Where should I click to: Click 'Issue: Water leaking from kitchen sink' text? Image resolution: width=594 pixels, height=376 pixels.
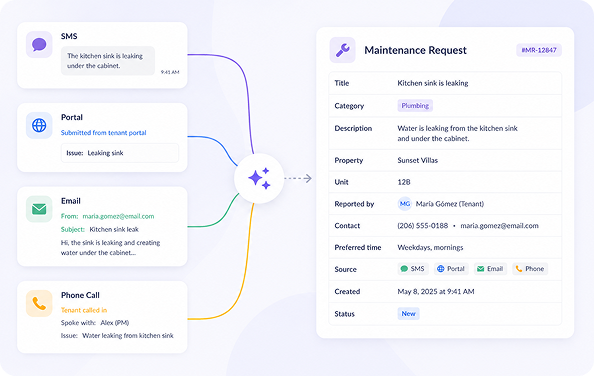pyautogui.click(x=117, y=335)
